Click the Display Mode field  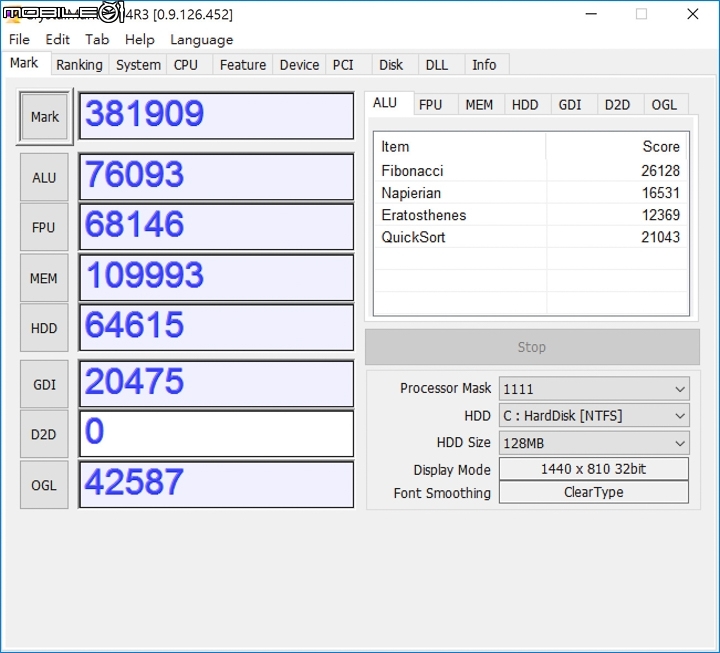(x=594, y=469)
